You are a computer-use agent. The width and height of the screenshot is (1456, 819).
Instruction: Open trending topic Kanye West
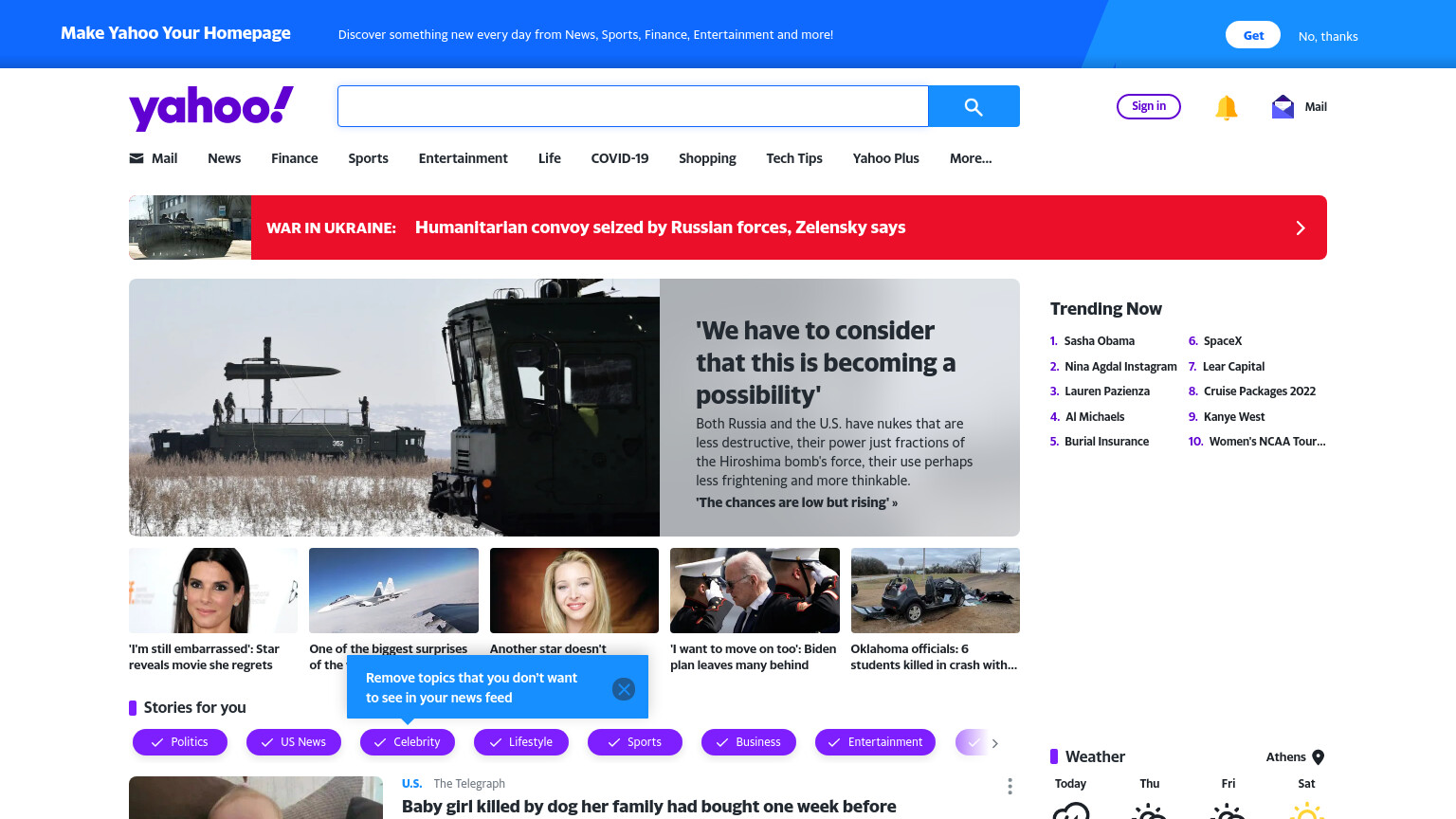click(x=1234, y=417)
